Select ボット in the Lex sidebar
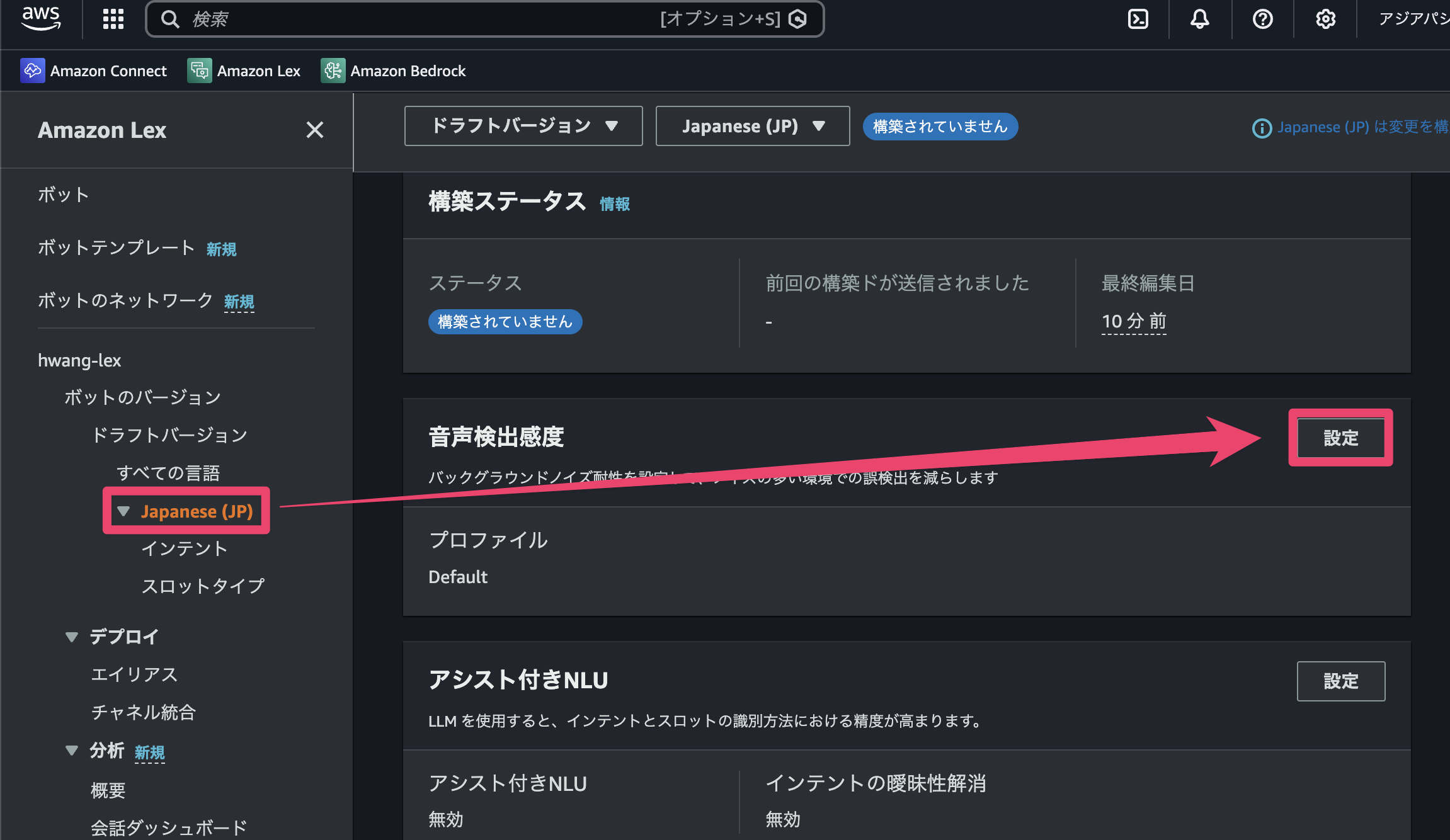 coord(62,195)
